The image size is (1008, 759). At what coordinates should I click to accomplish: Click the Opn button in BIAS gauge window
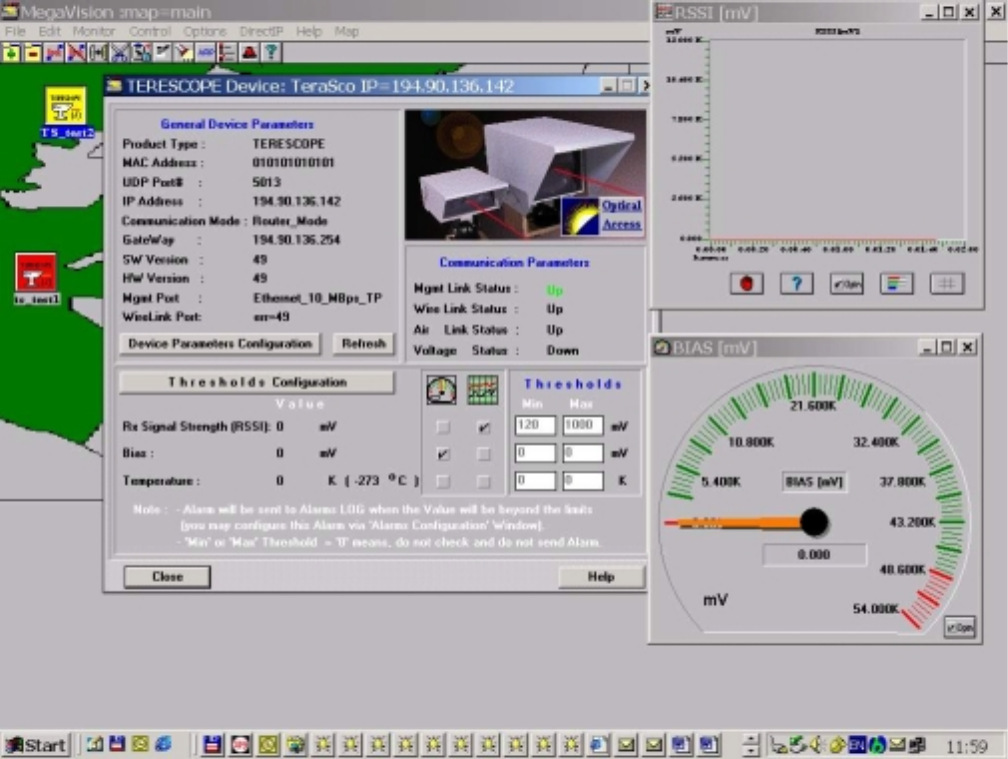[x=959, y=627]
